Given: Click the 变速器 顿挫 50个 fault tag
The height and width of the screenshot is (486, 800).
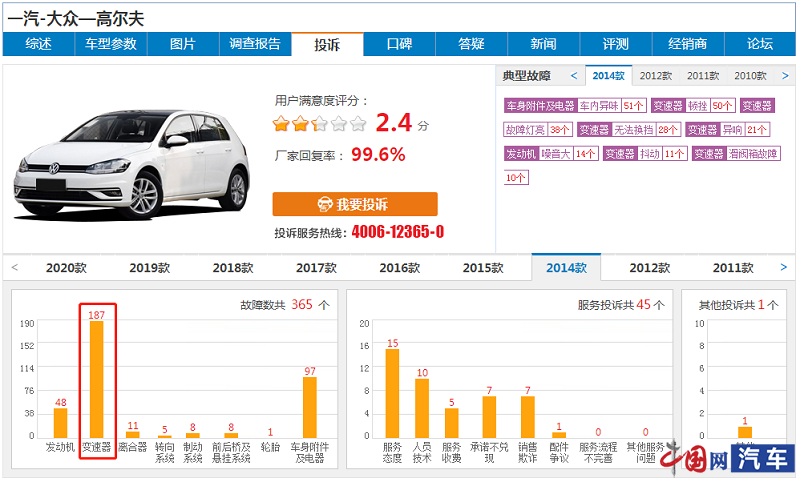Looking at the screenshot, I should 693,105.
